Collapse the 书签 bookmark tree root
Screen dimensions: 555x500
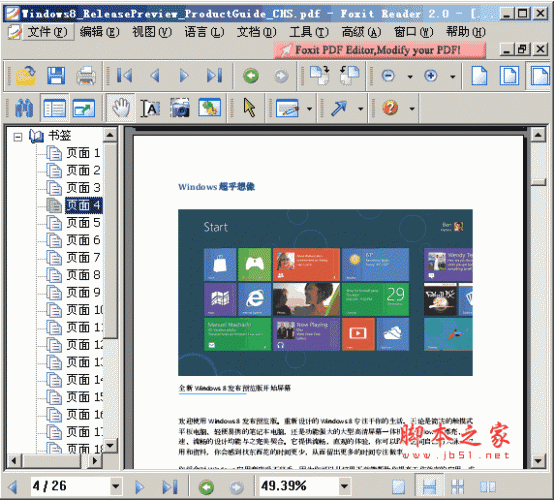coord(18,137)
